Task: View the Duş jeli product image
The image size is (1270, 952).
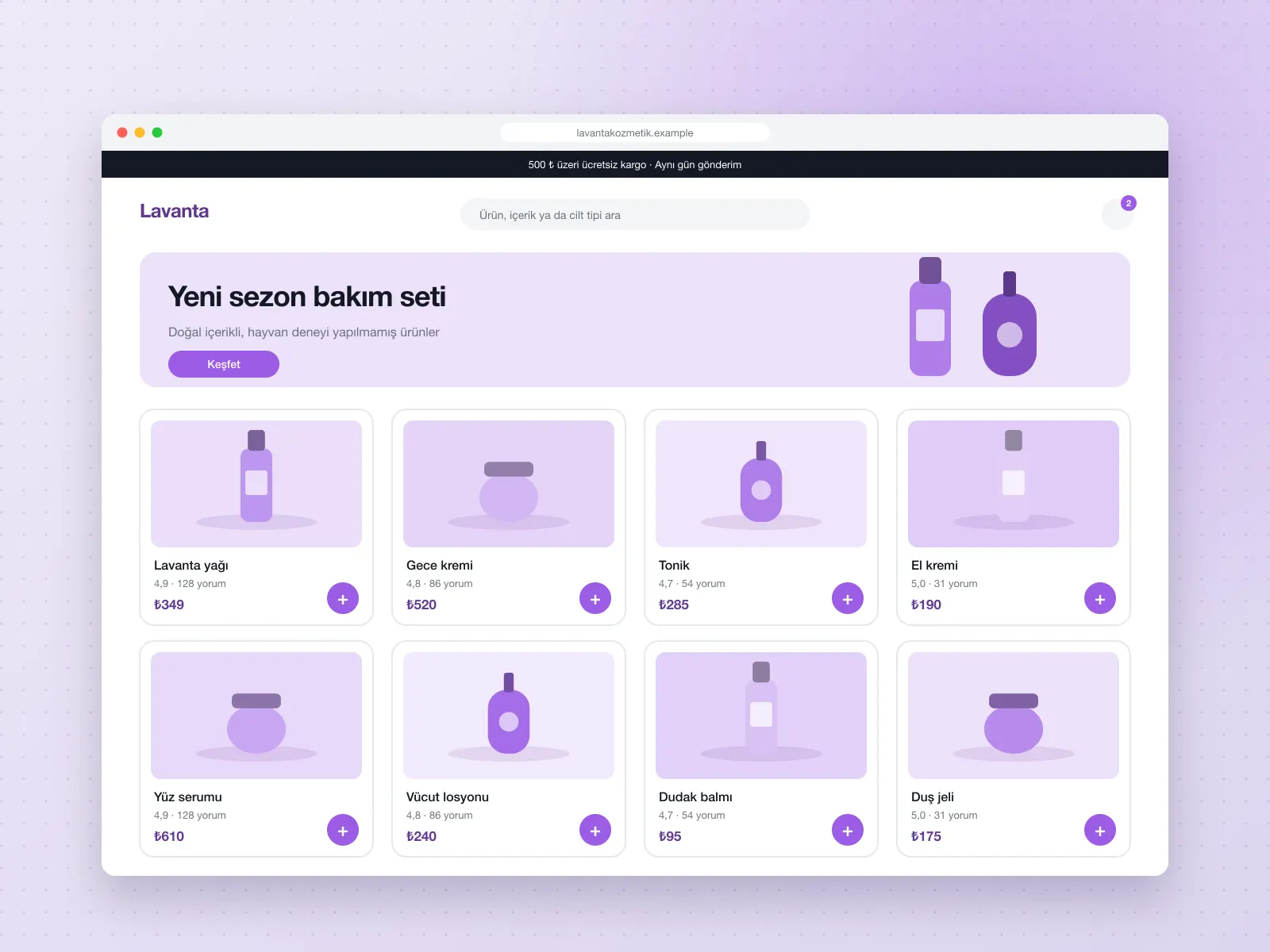Action: 1014,716
